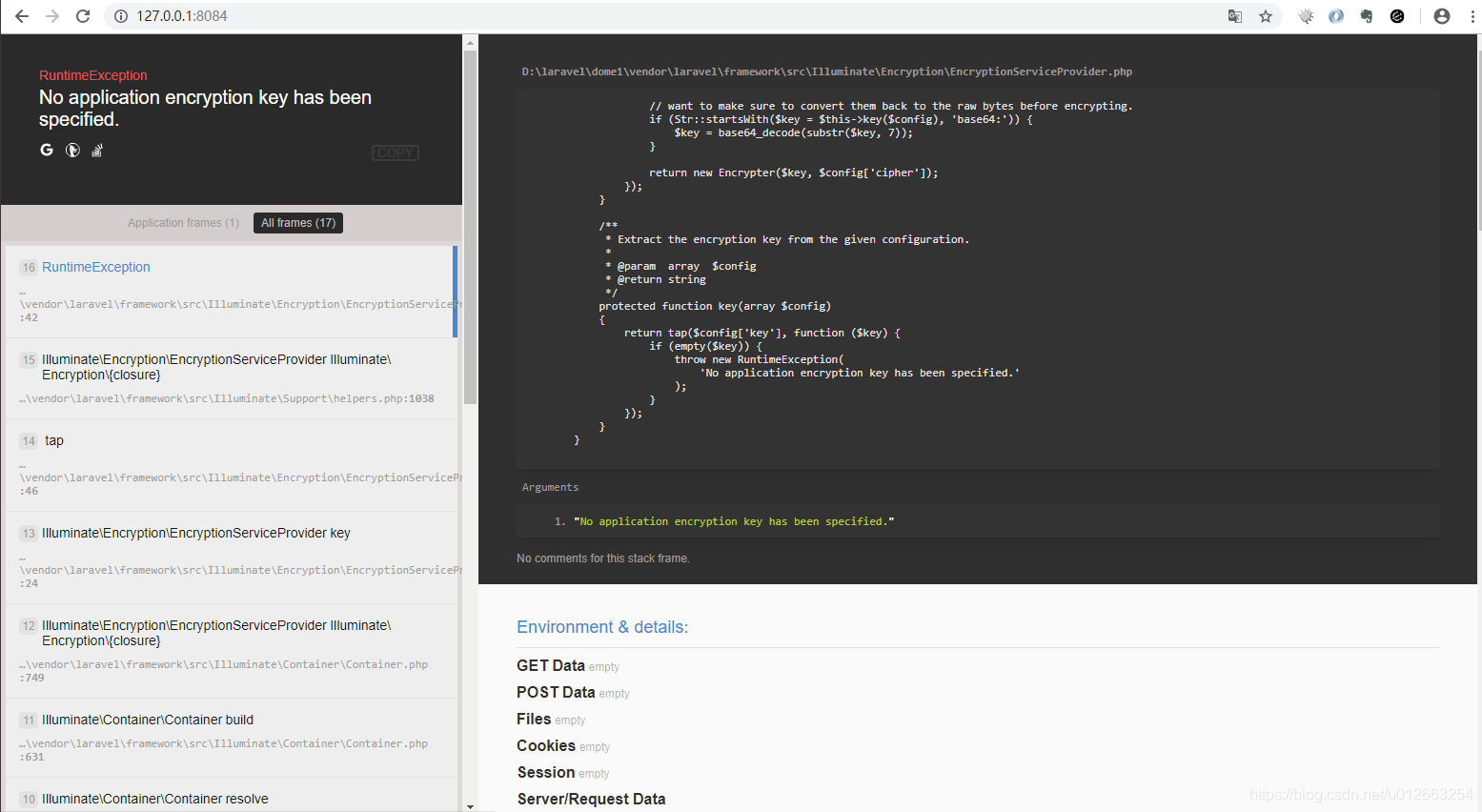Click the frame list scrollbar thumb
This screenshot has width=1482, height=812.
470,227
